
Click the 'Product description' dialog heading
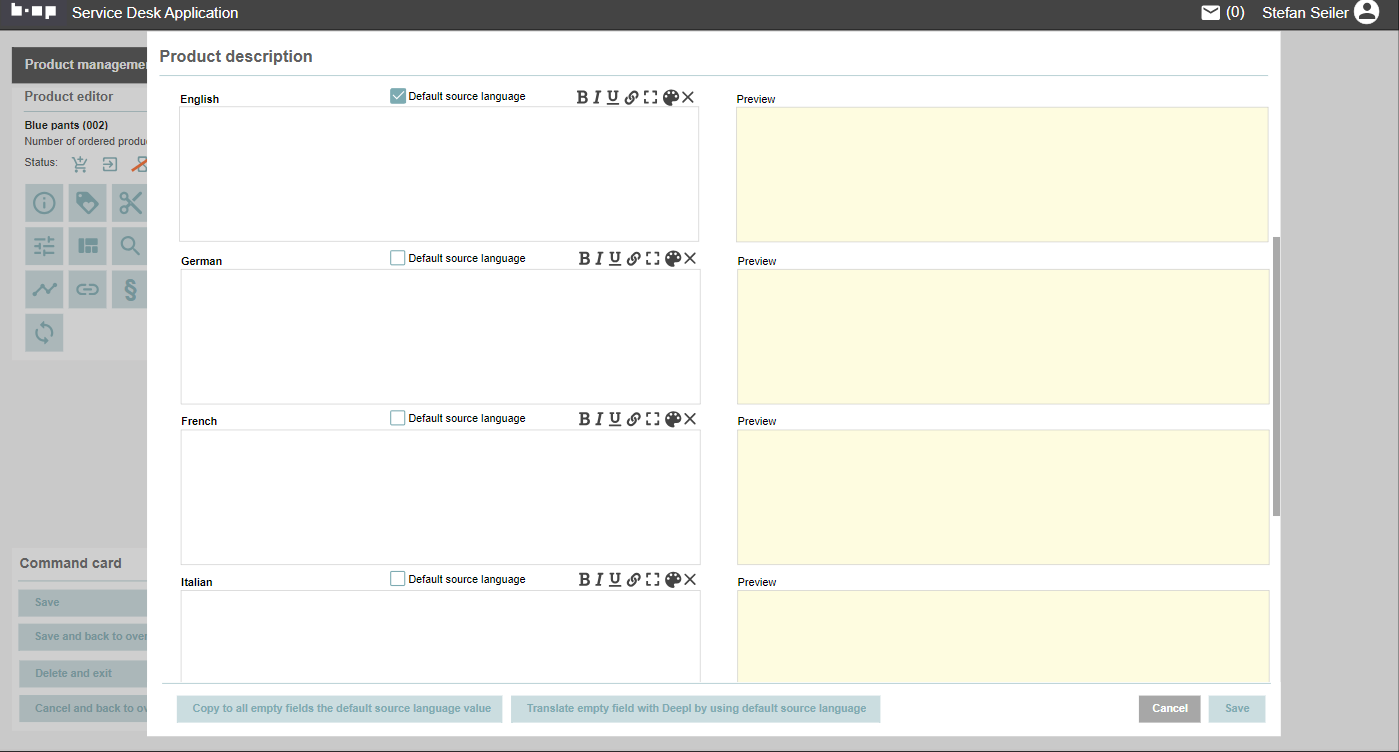click(x=236, y=56)
